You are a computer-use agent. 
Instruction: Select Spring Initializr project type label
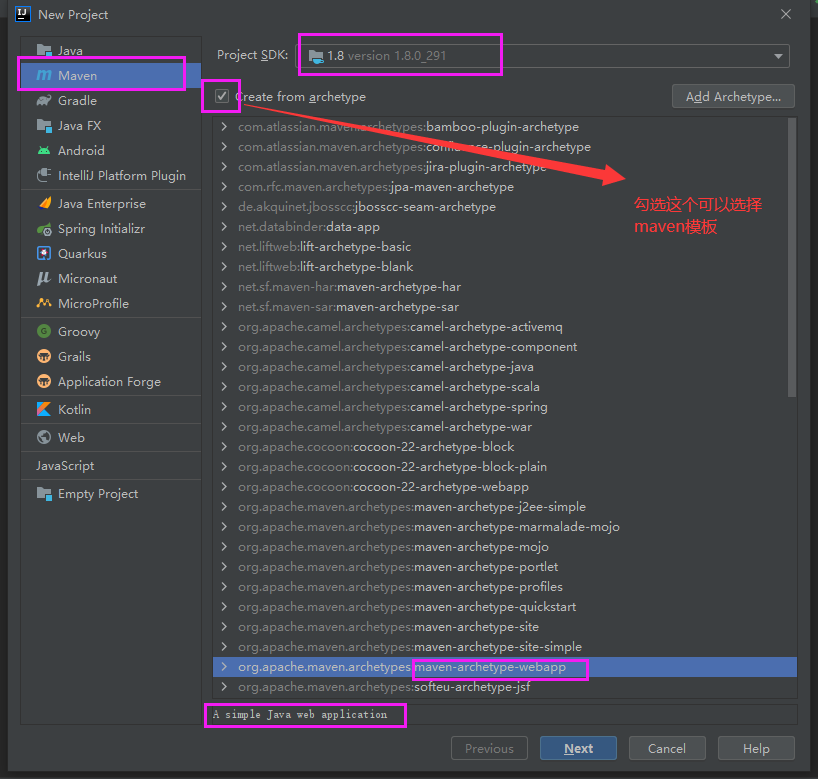[x=101, y=229]
